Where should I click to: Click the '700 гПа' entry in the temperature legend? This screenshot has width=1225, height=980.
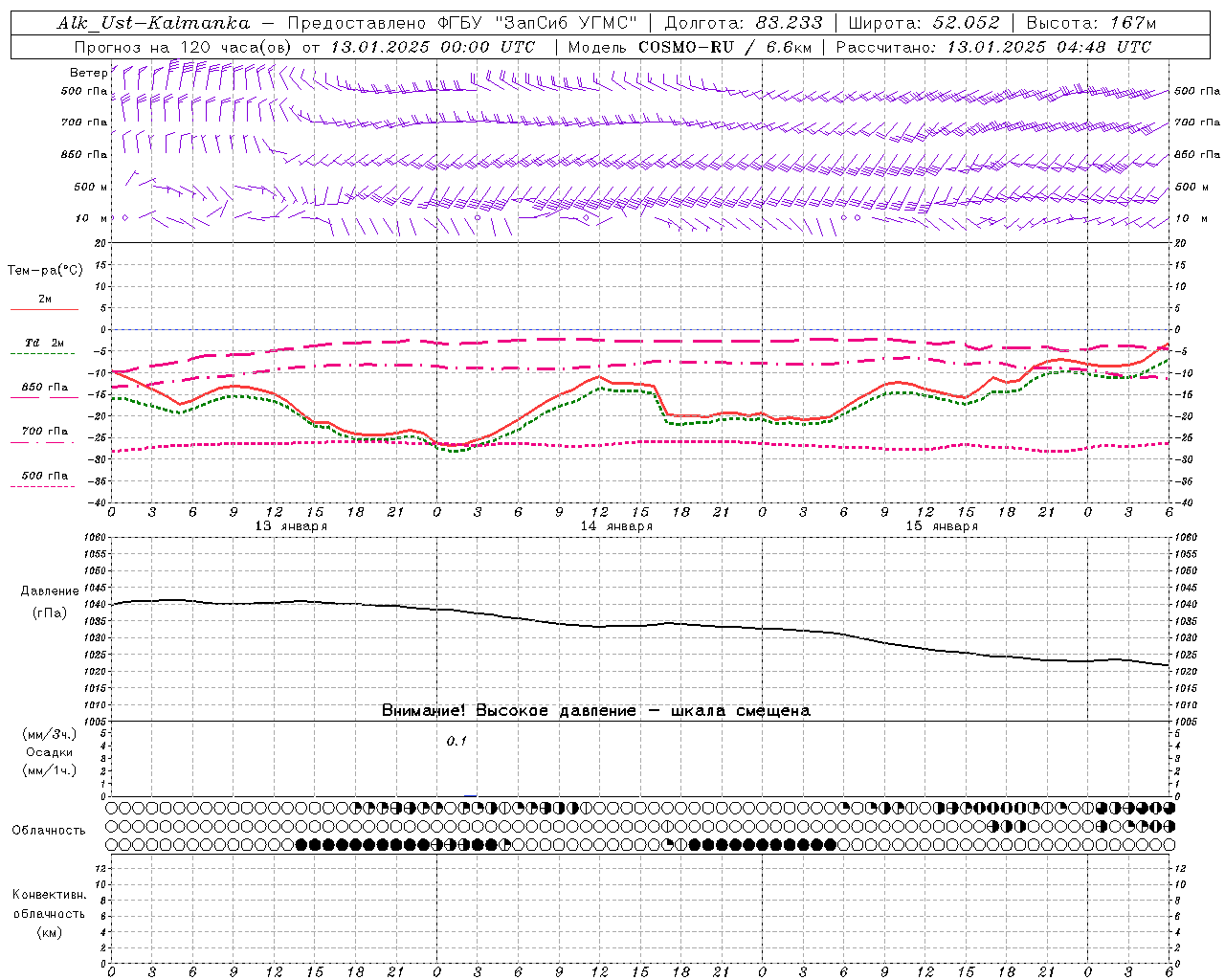point(45,432)
